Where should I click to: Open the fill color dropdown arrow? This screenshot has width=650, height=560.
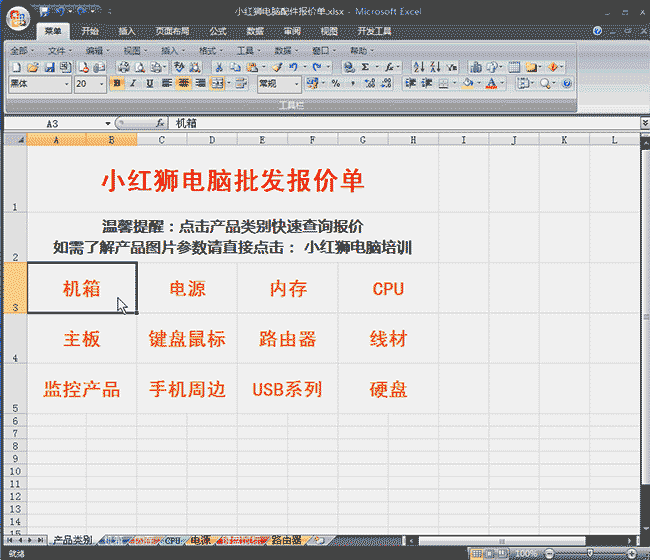479,84
